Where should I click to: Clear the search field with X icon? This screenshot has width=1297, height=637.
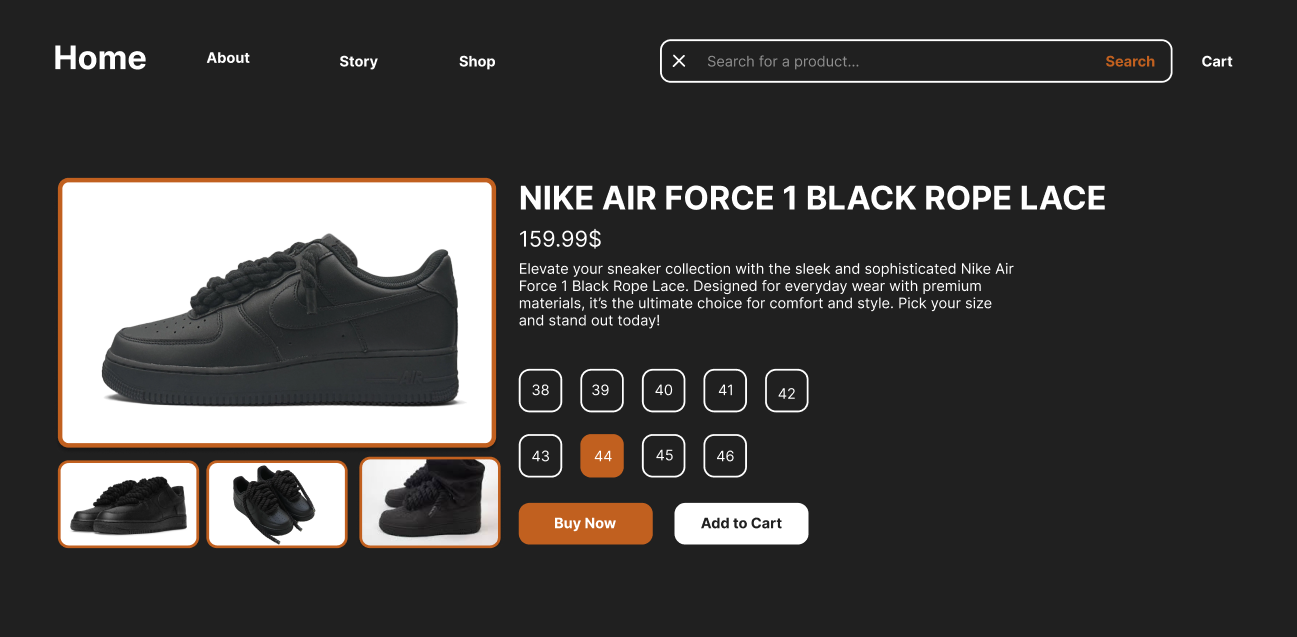[679, 61]
